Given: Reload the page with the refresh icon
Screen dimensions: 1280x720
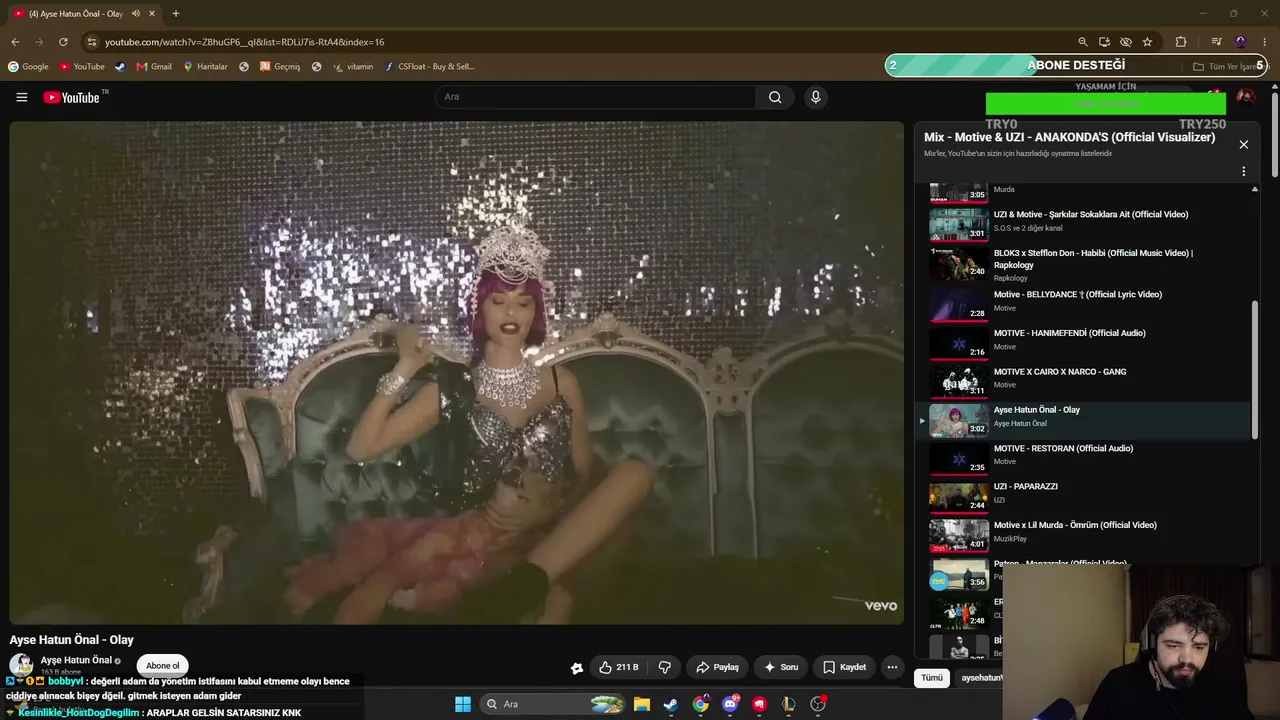Looking at the screenshot, I should pyautogui.click(x=63, y=42).
